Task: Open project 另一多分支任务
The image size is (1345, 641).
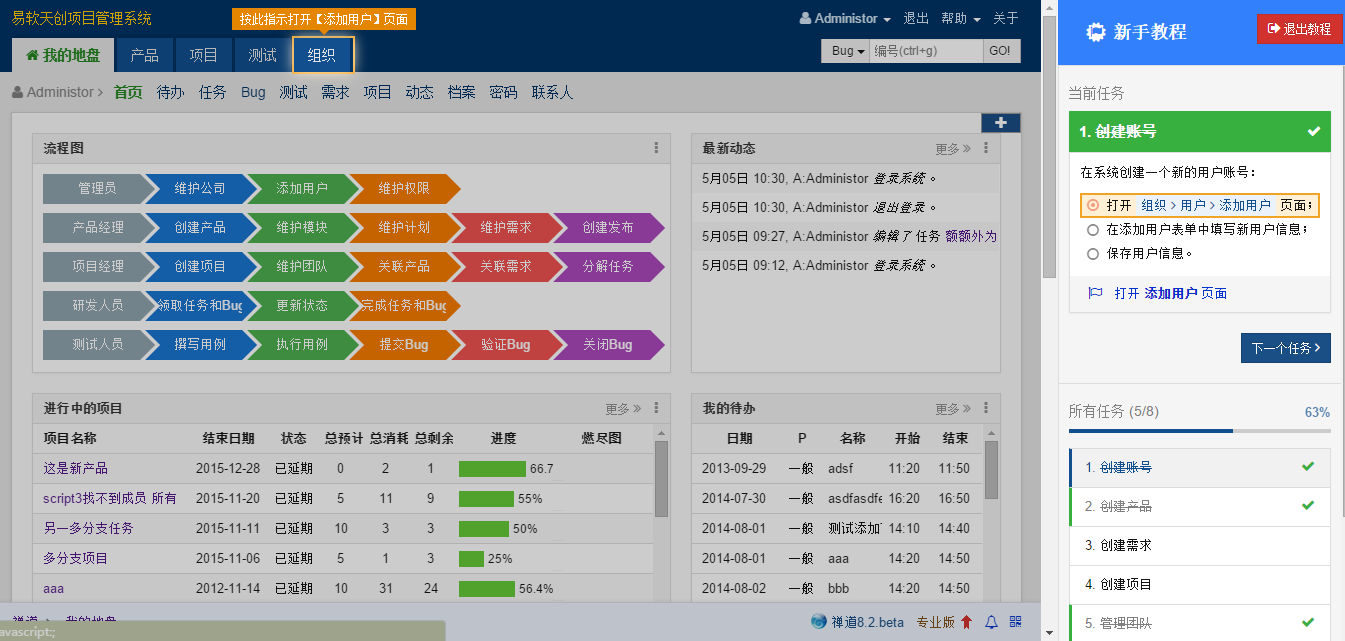Action: pos(88,528)
